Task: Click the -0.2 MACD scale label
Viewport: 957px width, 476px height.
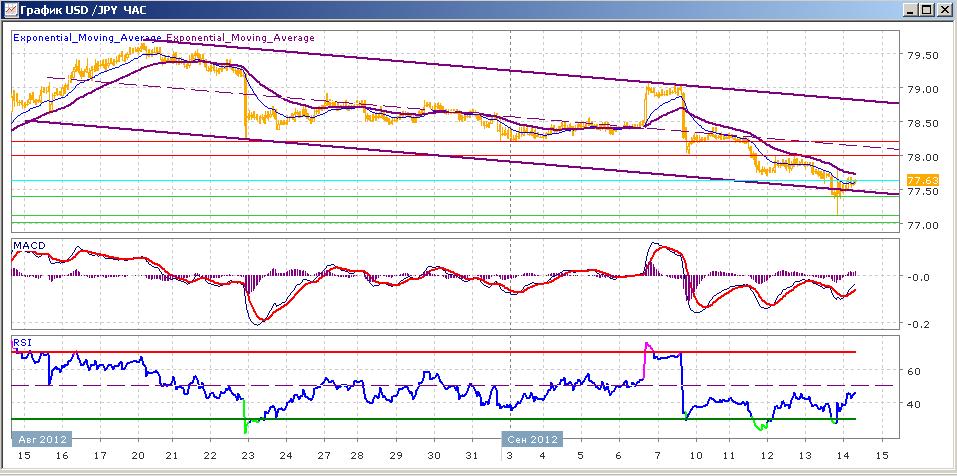Action: pos(916,324)
